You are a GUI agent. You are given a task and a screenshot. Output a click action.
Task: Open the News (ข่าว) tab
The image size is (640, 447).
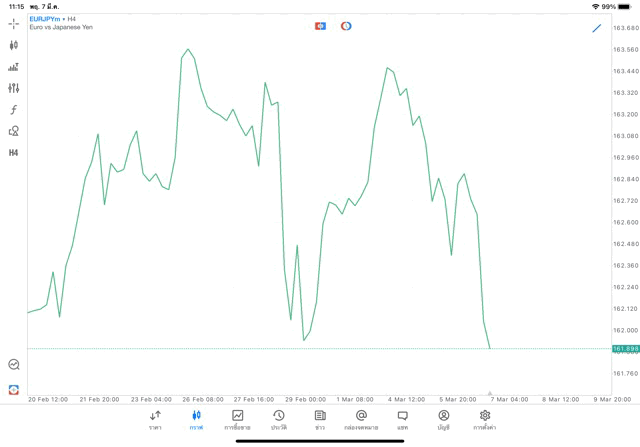point(320,419)
